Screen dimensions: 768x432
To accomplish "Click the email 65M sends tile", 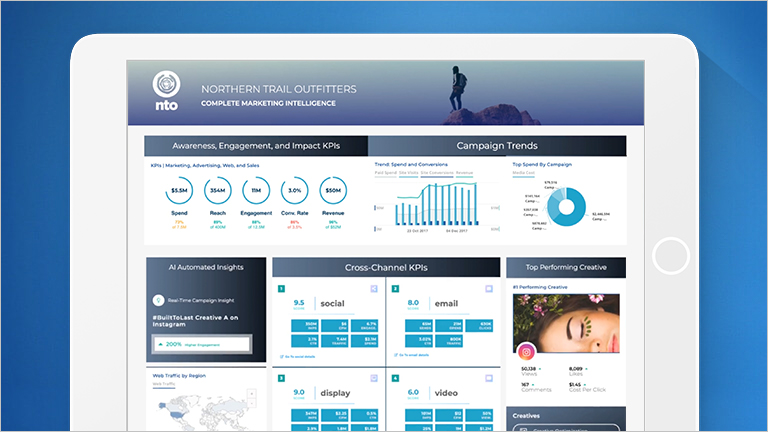I will tap(419, 326).
